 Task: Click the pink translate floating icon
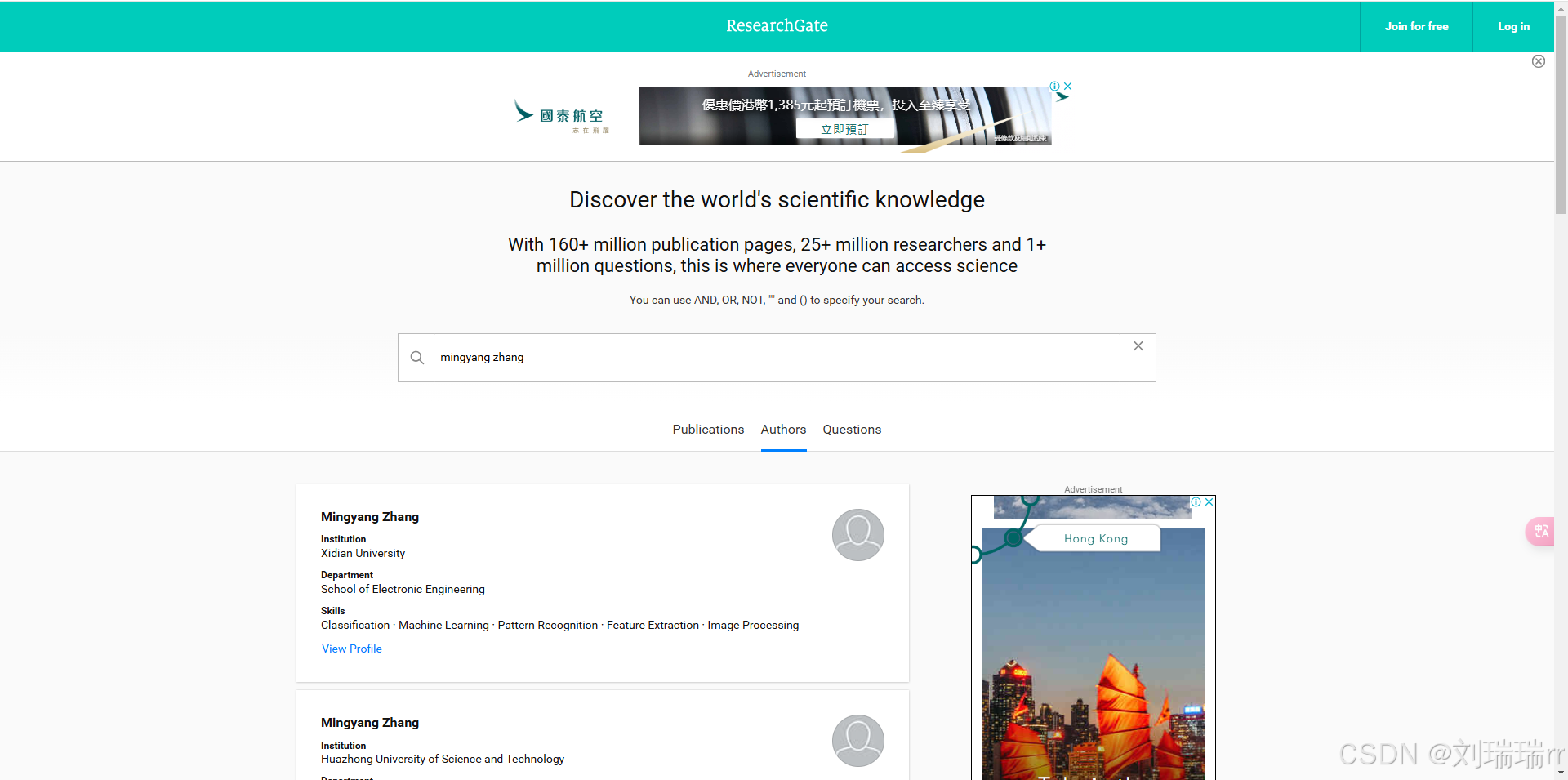click(1540, 532)
